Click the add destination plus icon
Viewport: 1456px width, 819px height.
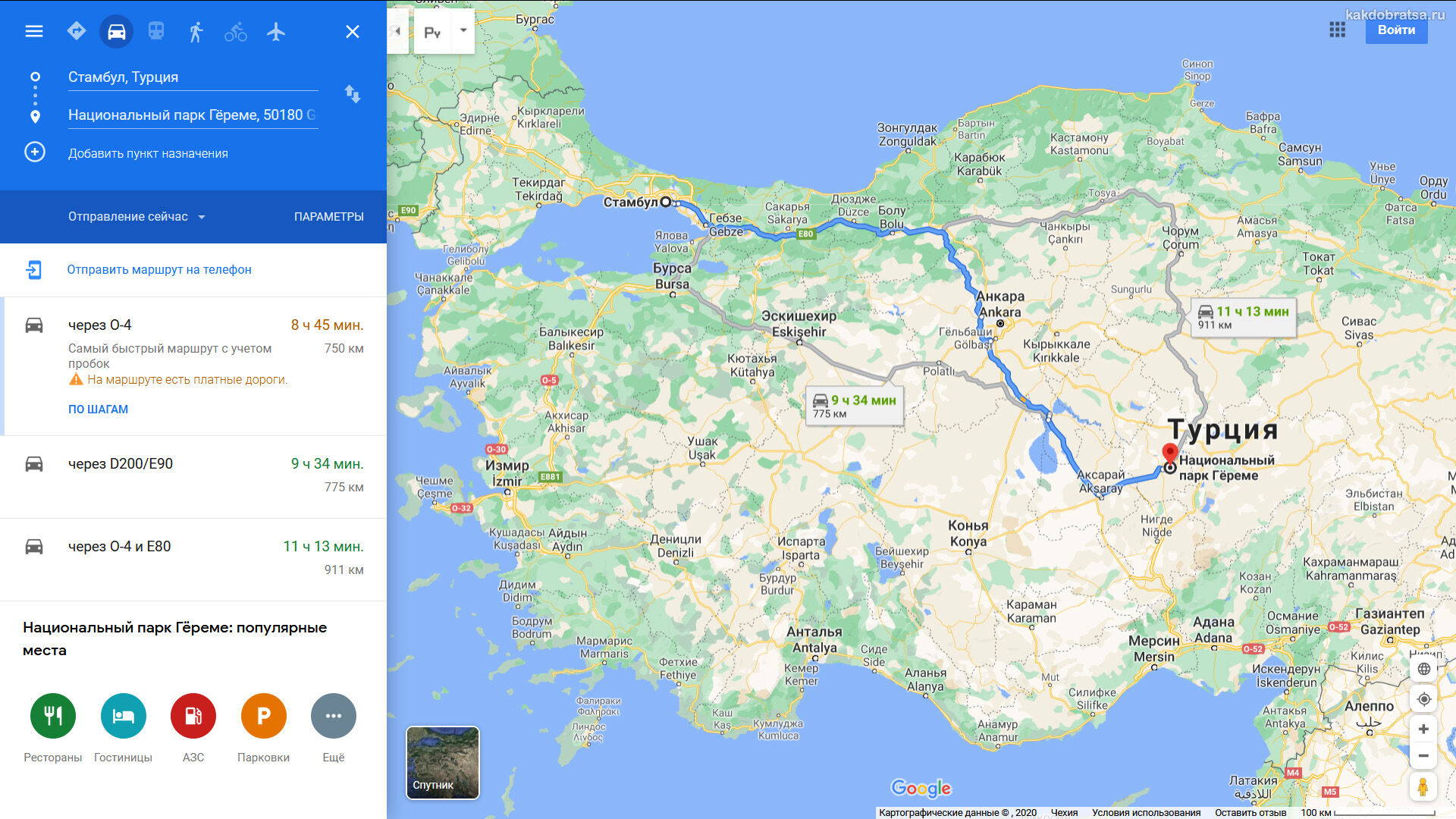click(35, 152)
